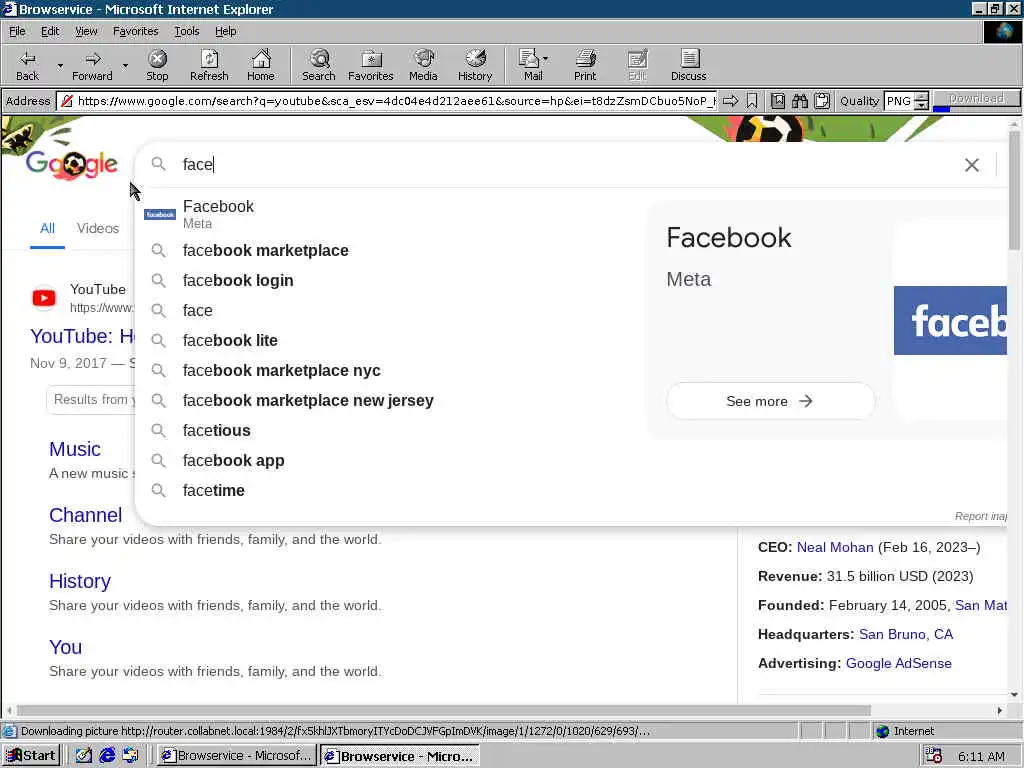The image size is (1024, 768).
Task: Clear the Google search box with X
Action: [972, 165]
